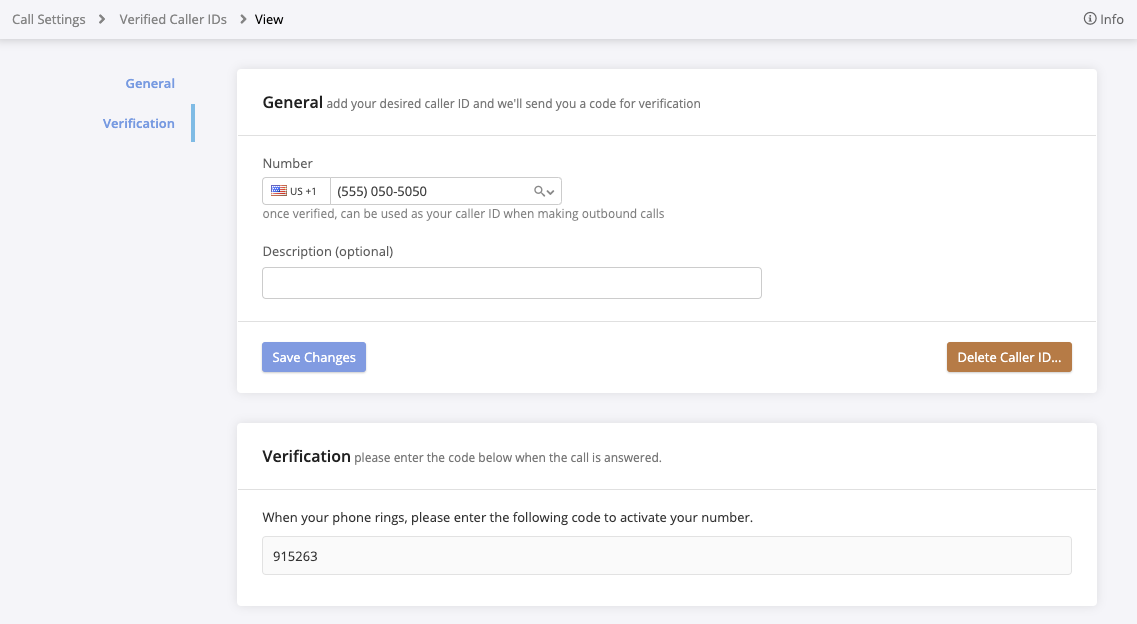Screen dimensions: 1137x624
Task: Click the Info icon in the top right
Action: pyautogui.click(x=1089, y=18)
